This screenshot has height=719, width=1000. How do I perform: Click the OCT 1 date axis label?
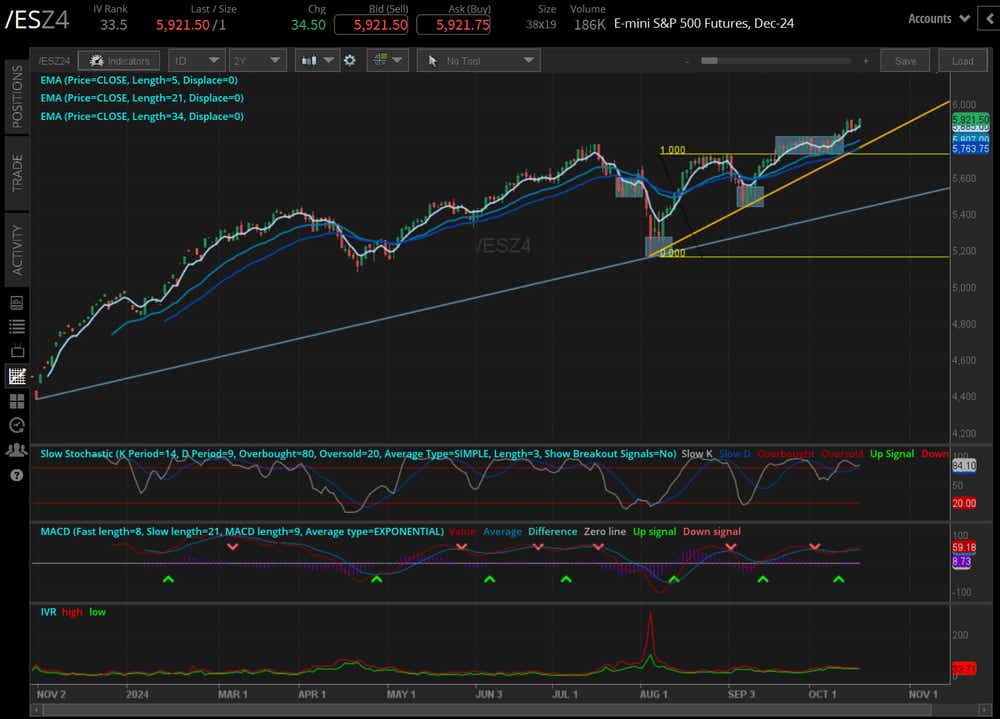tap(822, 694)
